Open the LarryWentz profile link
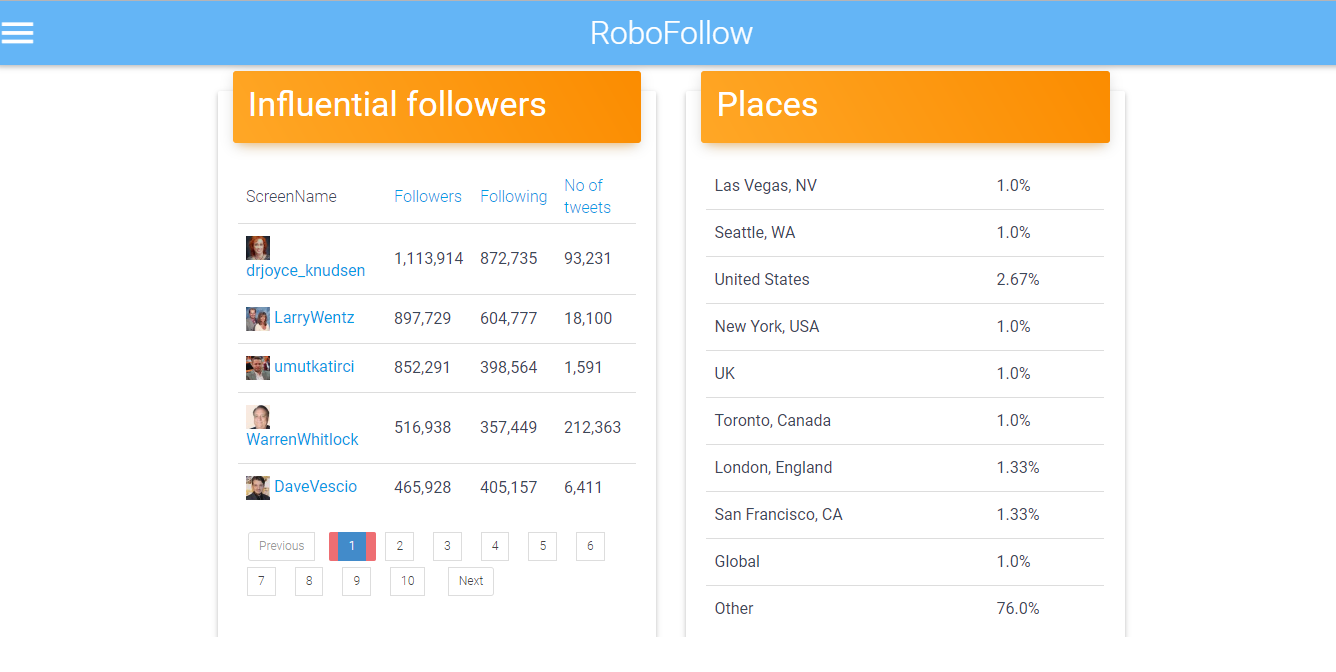Viewport: 1336px width, 672px height. (314, 318)
